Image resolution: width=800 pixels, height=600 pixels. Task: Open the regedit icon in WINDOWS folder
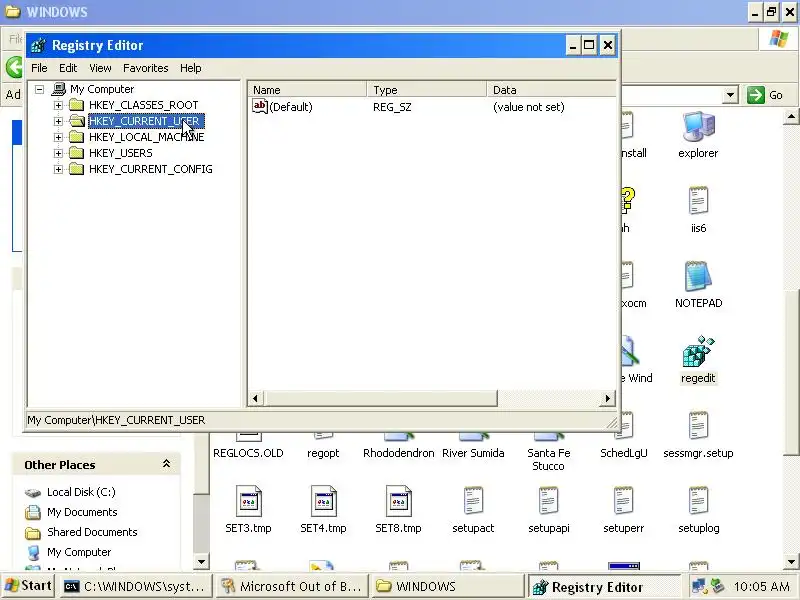click(x=698, y=351)
